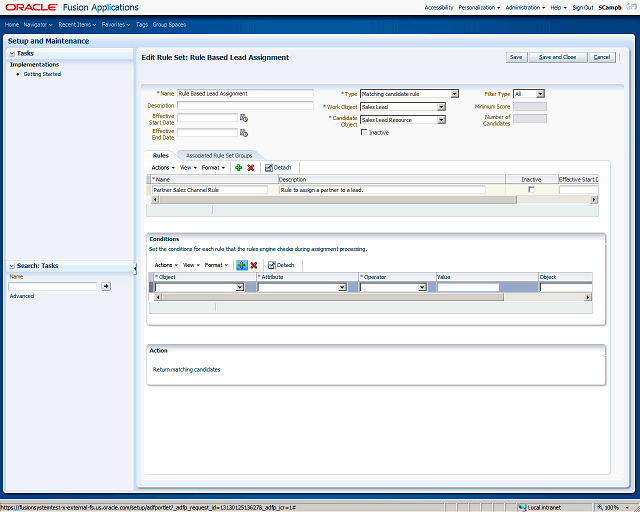
Task: Click the Effective Start Date field
Action: pyautogui.click(x=207, y=118)
